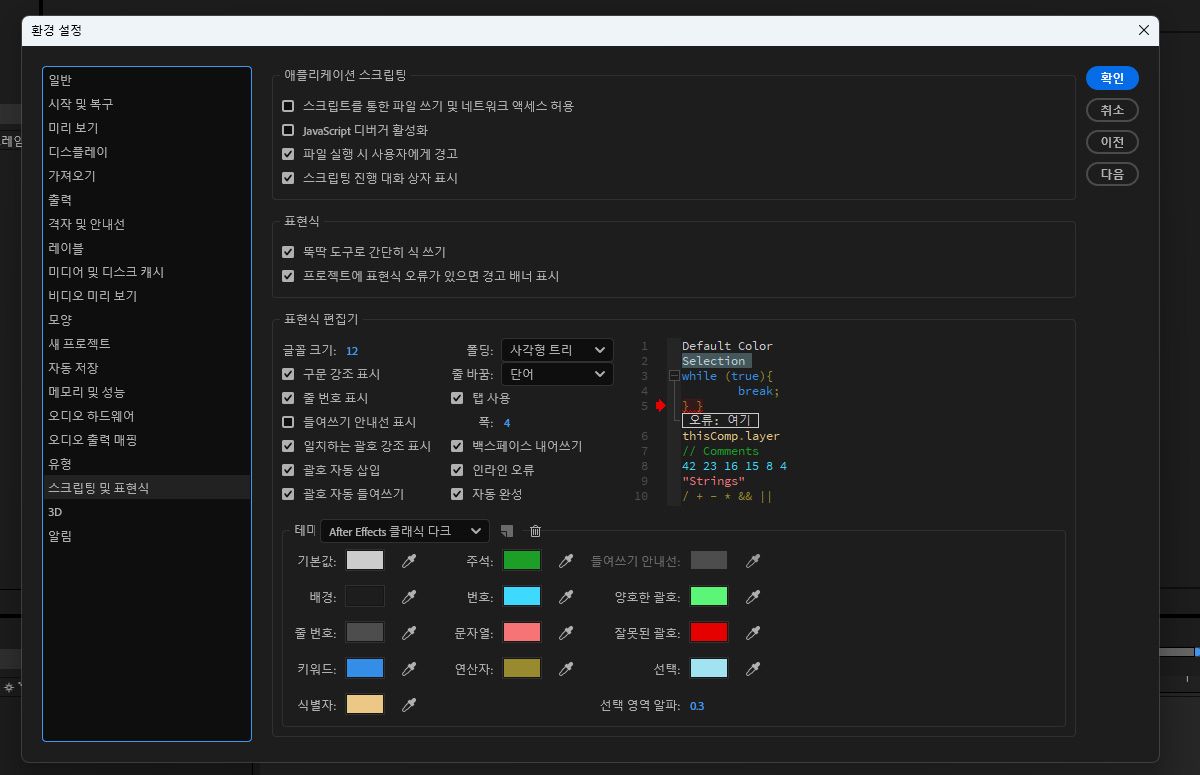Click the 배경 color swatch

pos(364,596)
